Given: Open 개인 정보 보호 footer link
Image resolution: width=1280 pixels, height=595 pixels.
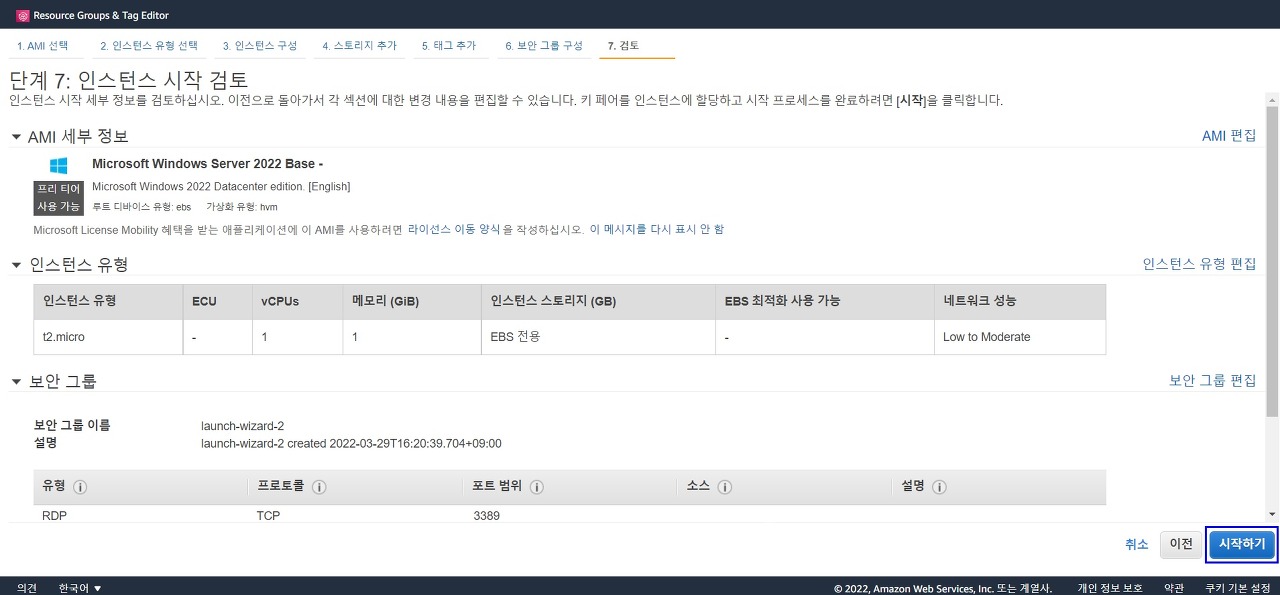Looking at the screenshot, I should tap(1110, 588).
